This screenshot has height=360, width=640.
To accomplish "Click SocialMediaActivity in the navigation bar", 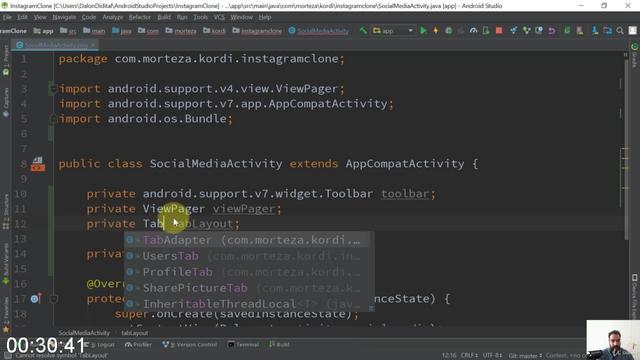I will tap(319, 31).
